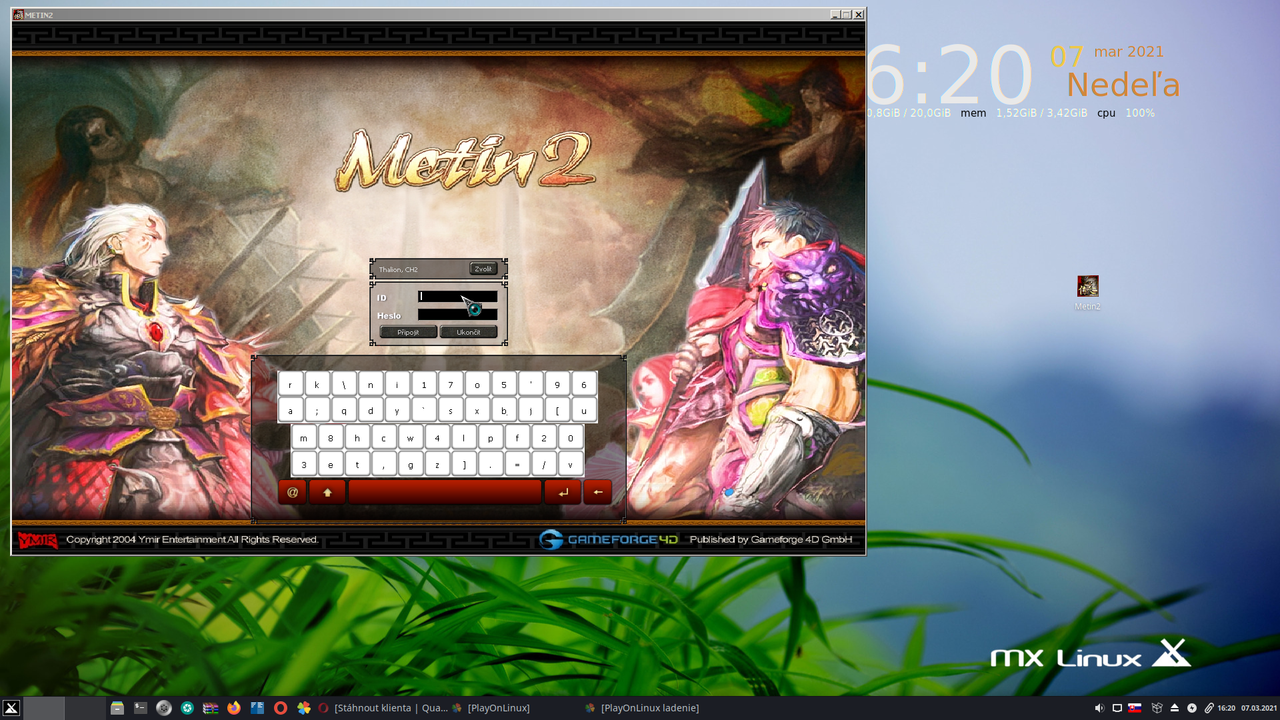Image resolution: width=1280 pixels, height=720 pixels.
Task: Tap the 'u' key on the virtual keyboard
Action: (584, 410)
